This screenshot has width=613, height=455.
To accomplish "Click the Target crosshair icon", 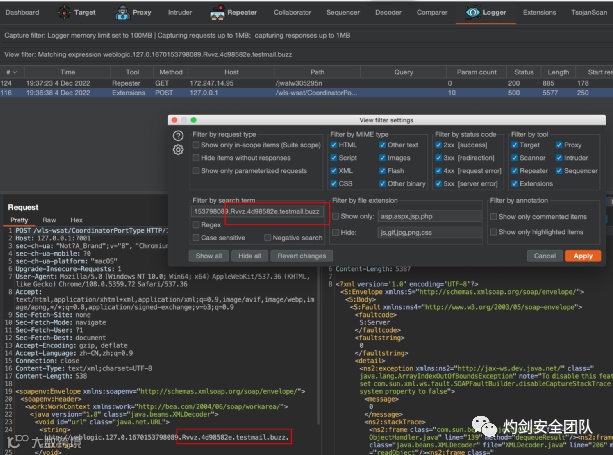I will coord(64,13).
